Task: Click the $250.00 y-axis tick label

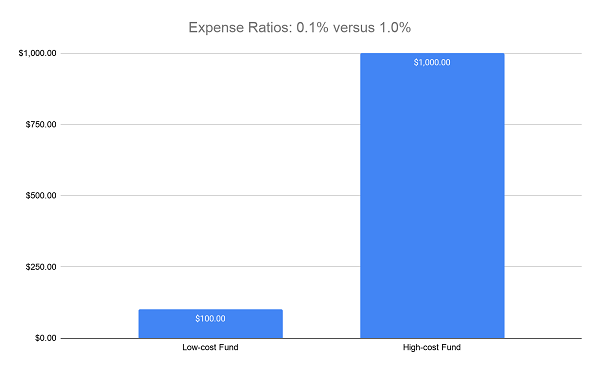Action: [41, 267]
